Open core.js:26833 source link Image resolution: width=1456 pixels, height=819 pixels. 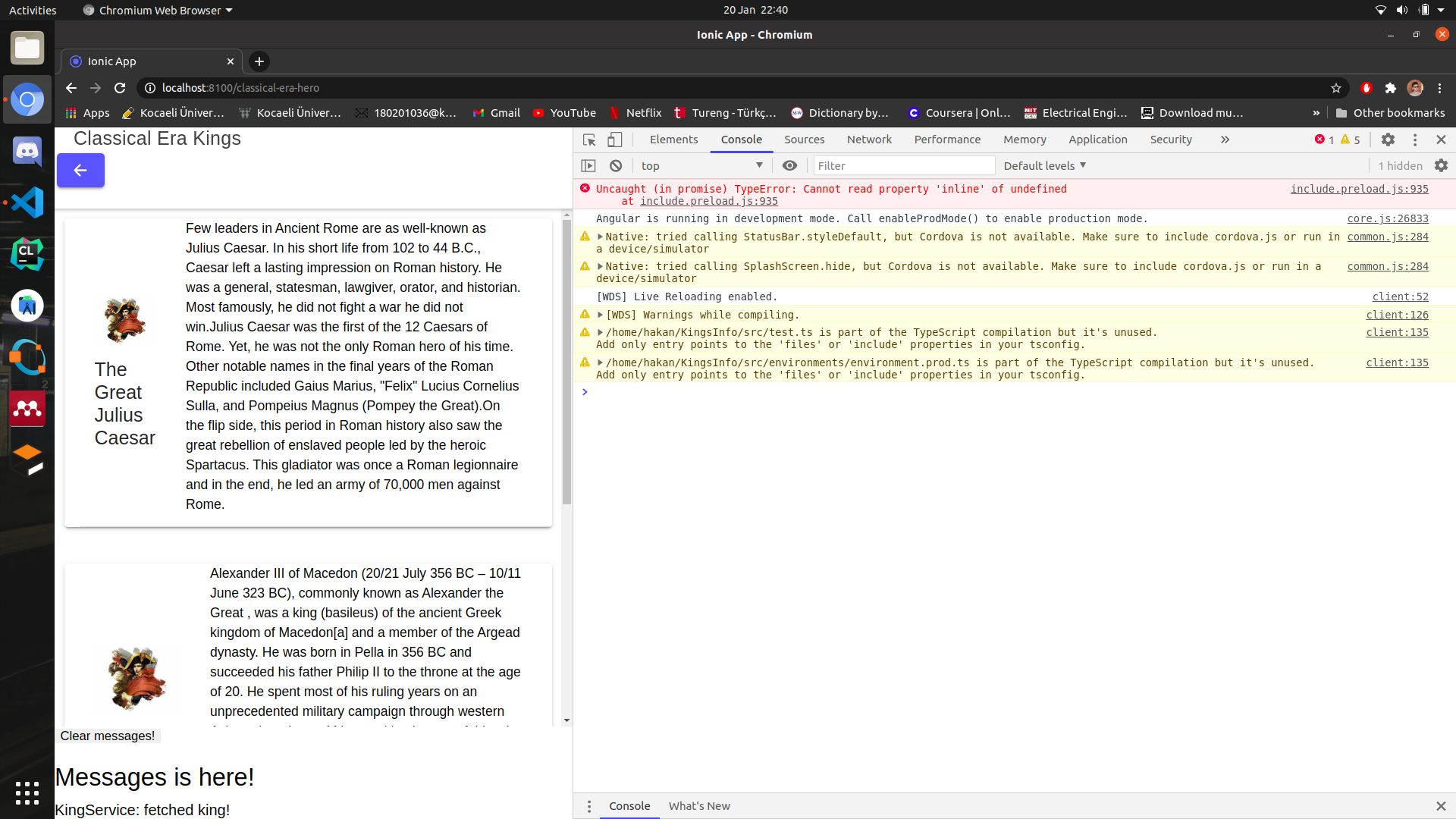point(1387,218)
